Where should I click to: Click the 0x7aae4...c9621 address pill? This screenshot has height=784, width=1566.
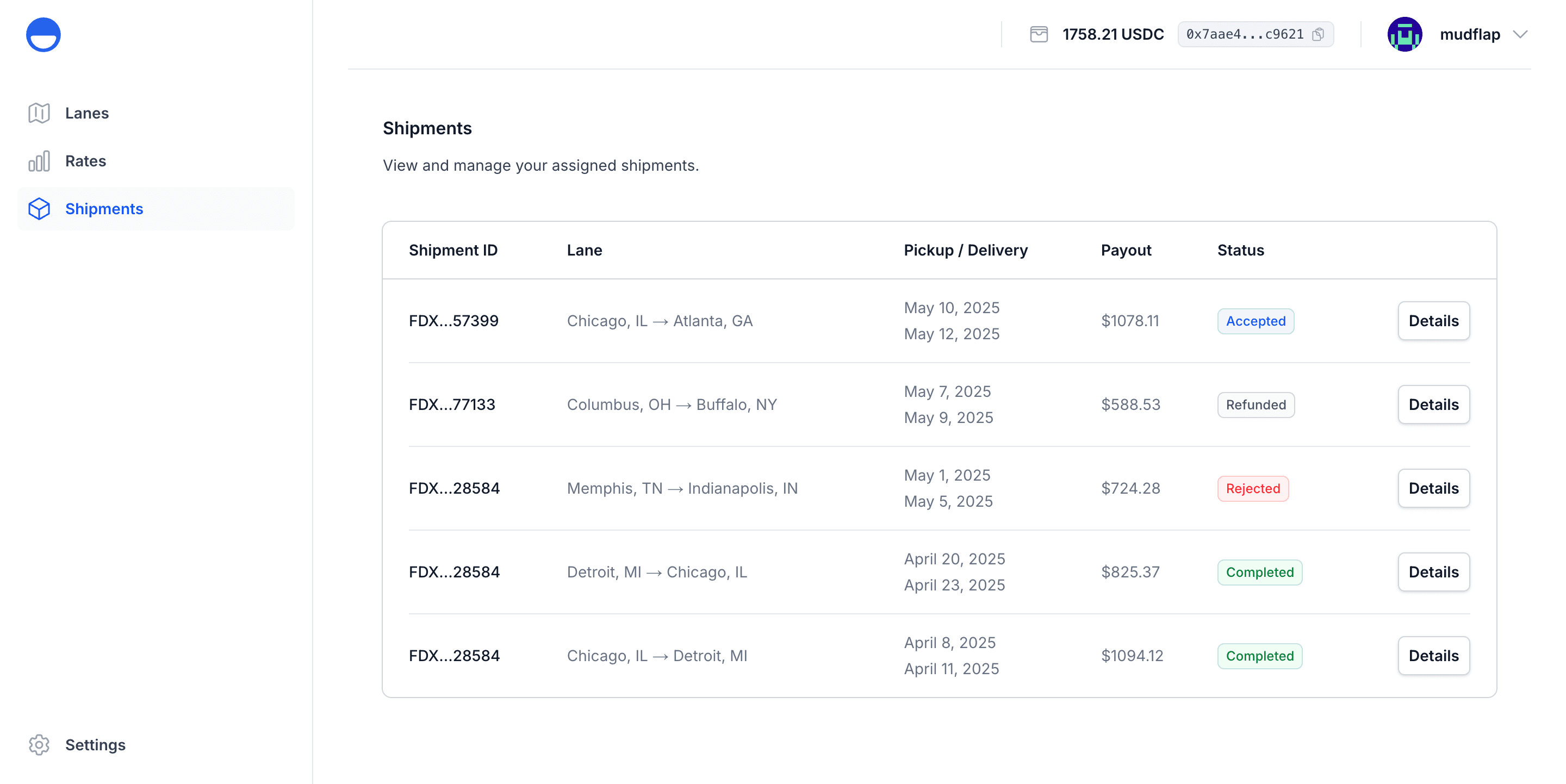(1245, 35)
